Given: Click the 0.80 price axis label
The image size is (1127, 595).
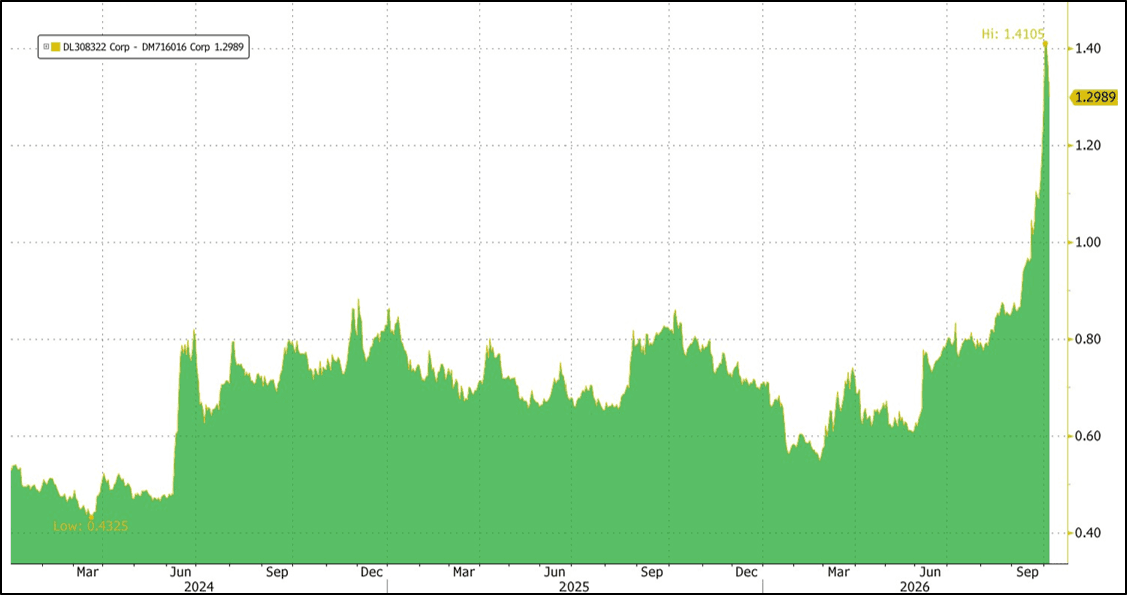Looking at the screenshot, I should point(1090,339).
